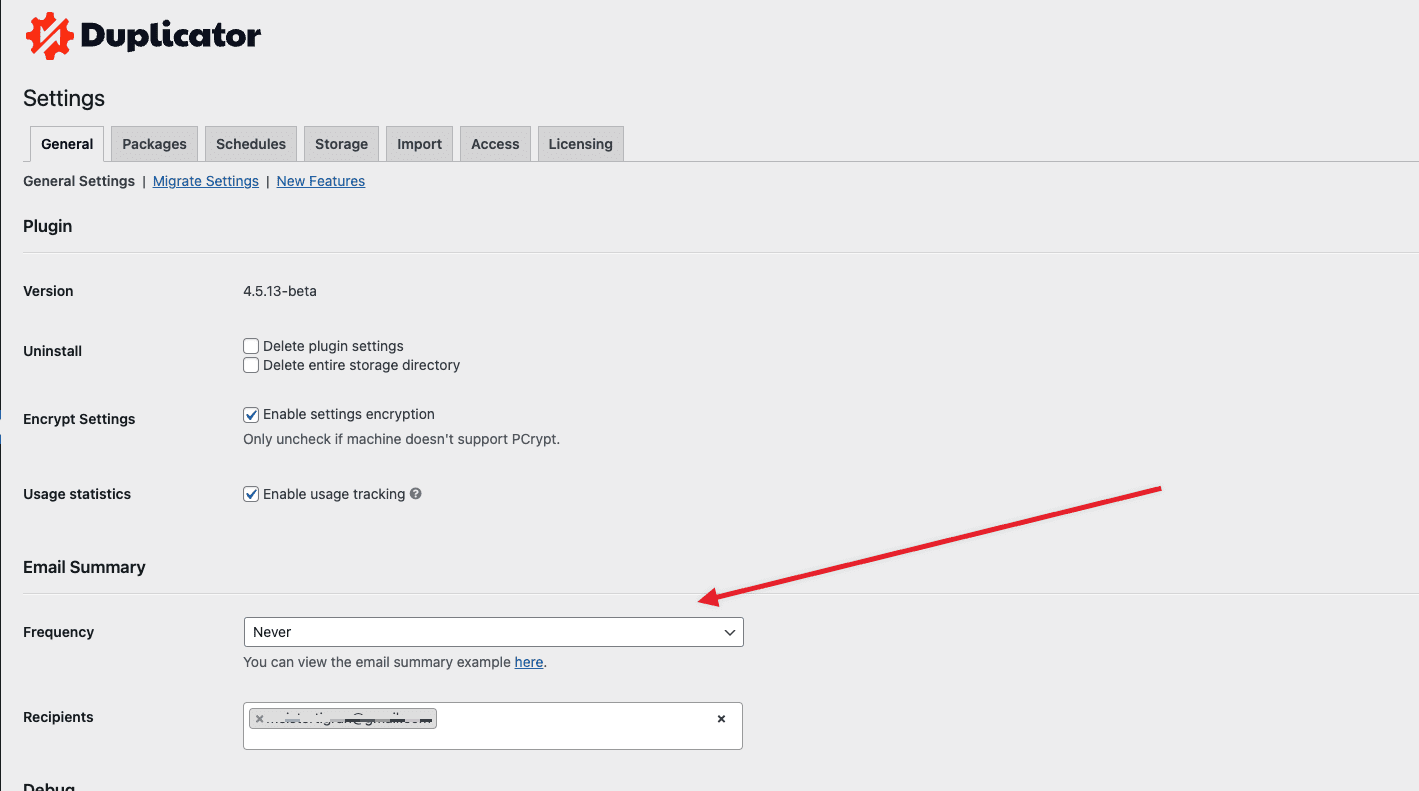Click the PCrypt hint text under encryption
This screenshot has height=791, width=1419.
pyautogui.click(x=401, y=439)
